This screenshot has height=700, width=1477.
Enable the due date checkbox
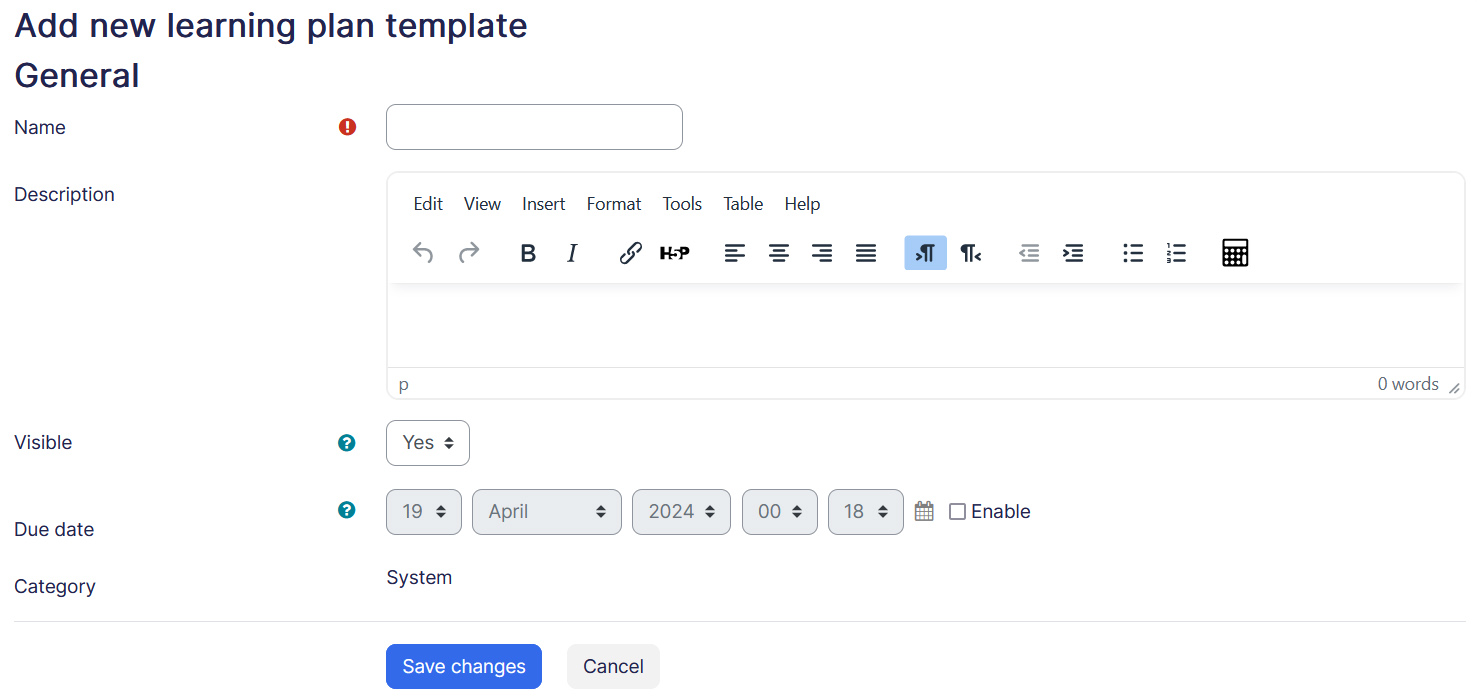click(957, 512)
